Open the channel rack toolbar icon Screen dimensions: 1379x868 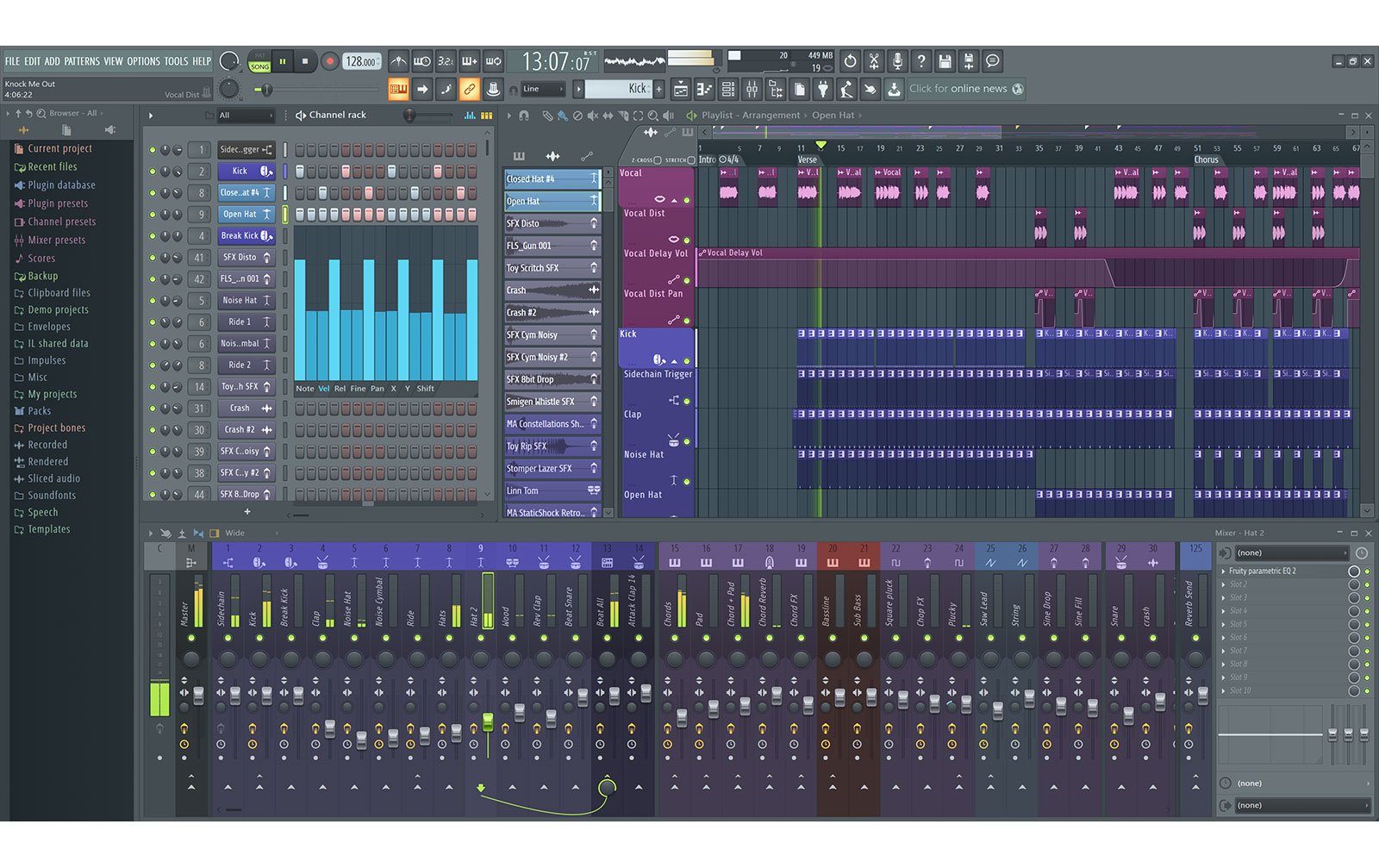(728, 89)
